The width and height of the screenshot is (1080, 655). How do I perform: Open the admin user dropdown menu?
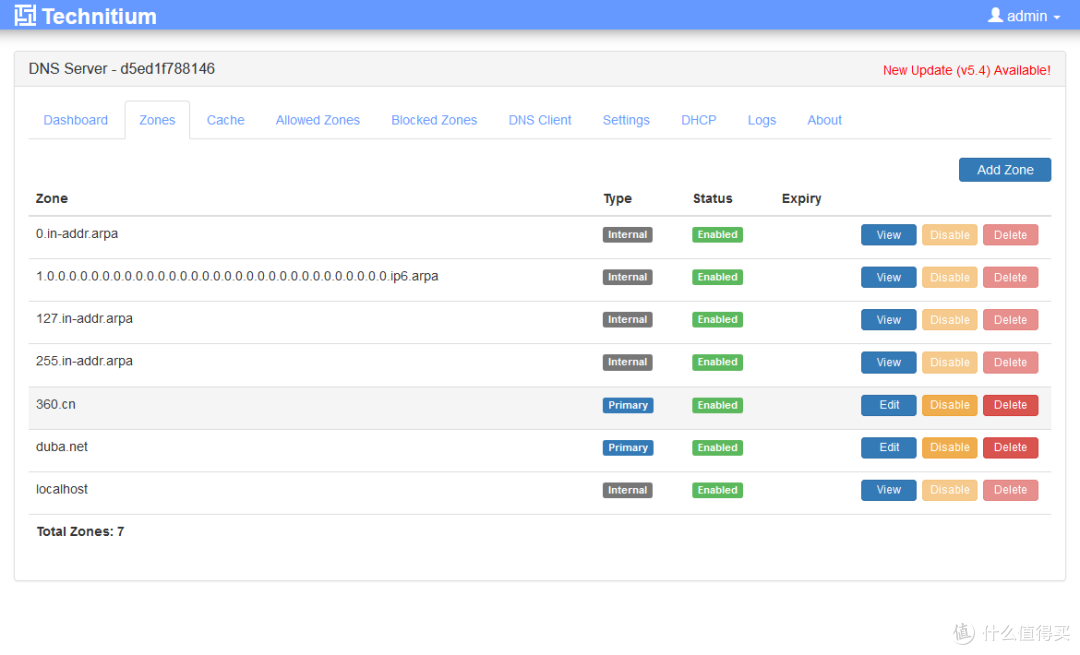(1024, 16)
